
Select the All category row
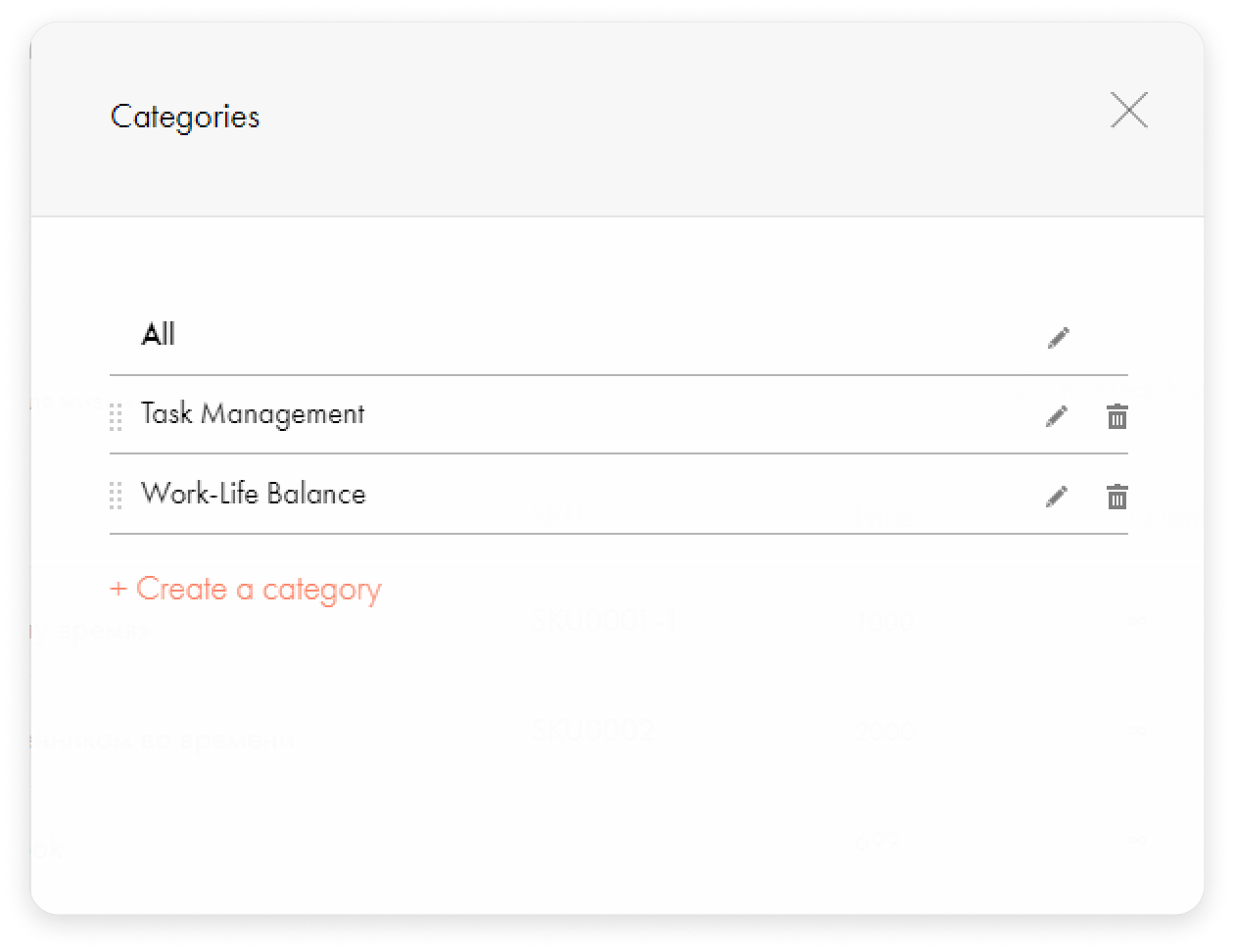coord(618,335)
